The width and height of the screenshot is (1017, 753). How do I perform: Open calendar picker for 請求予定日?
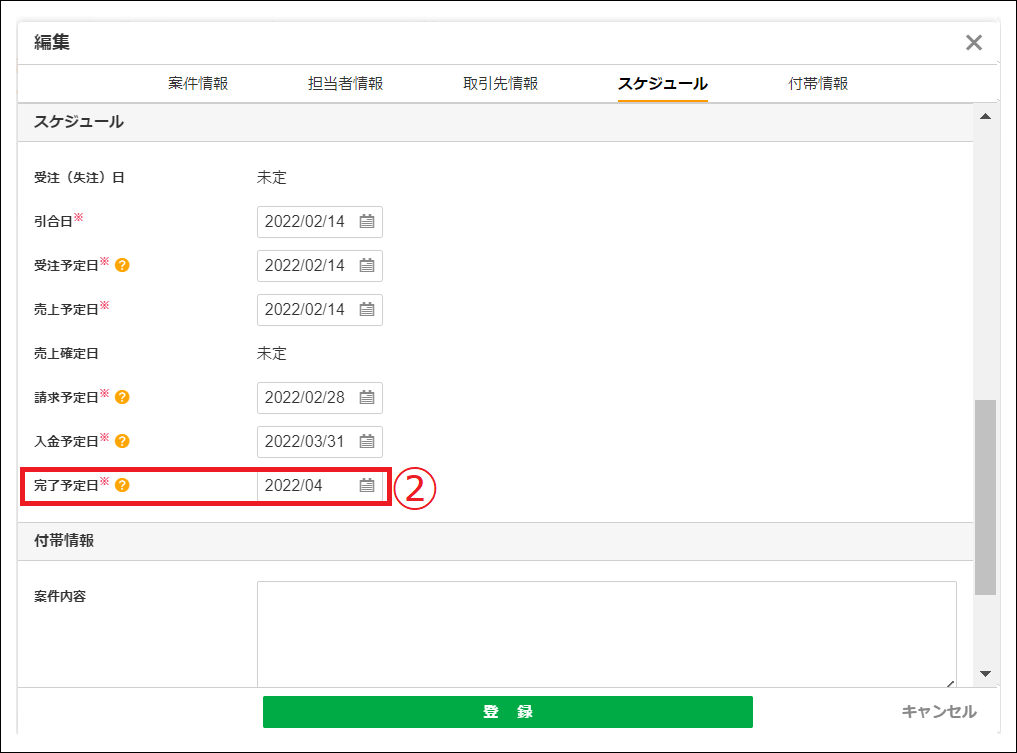tap(367, 398)
